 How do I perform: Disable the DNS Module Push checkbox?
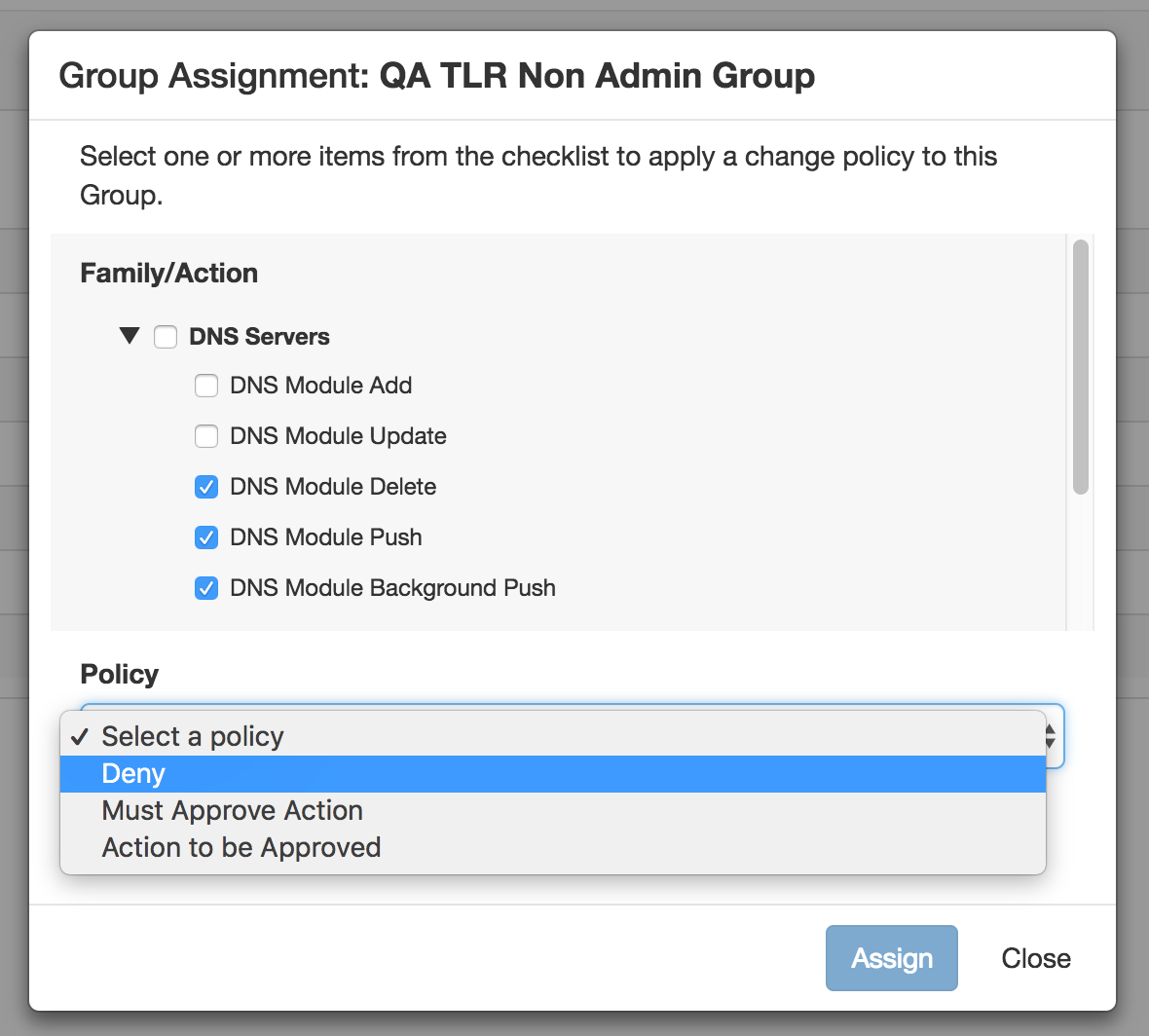tap(206, 537)
